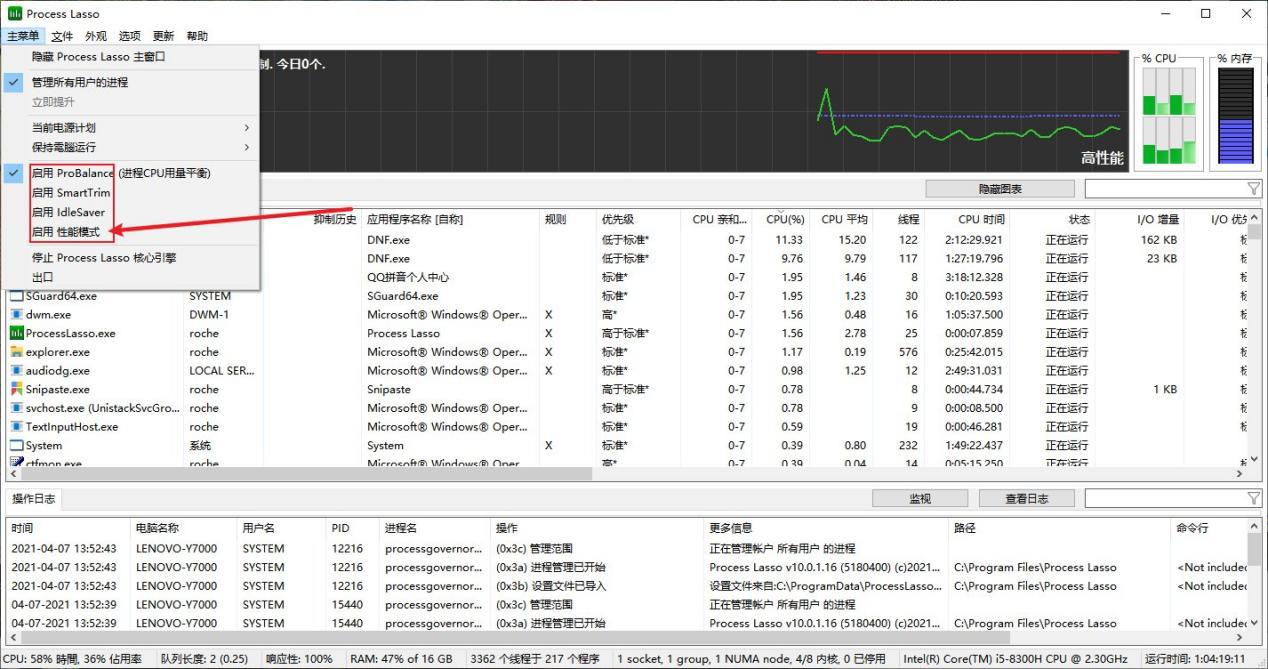Open the 文件 menu

(62, 36)
